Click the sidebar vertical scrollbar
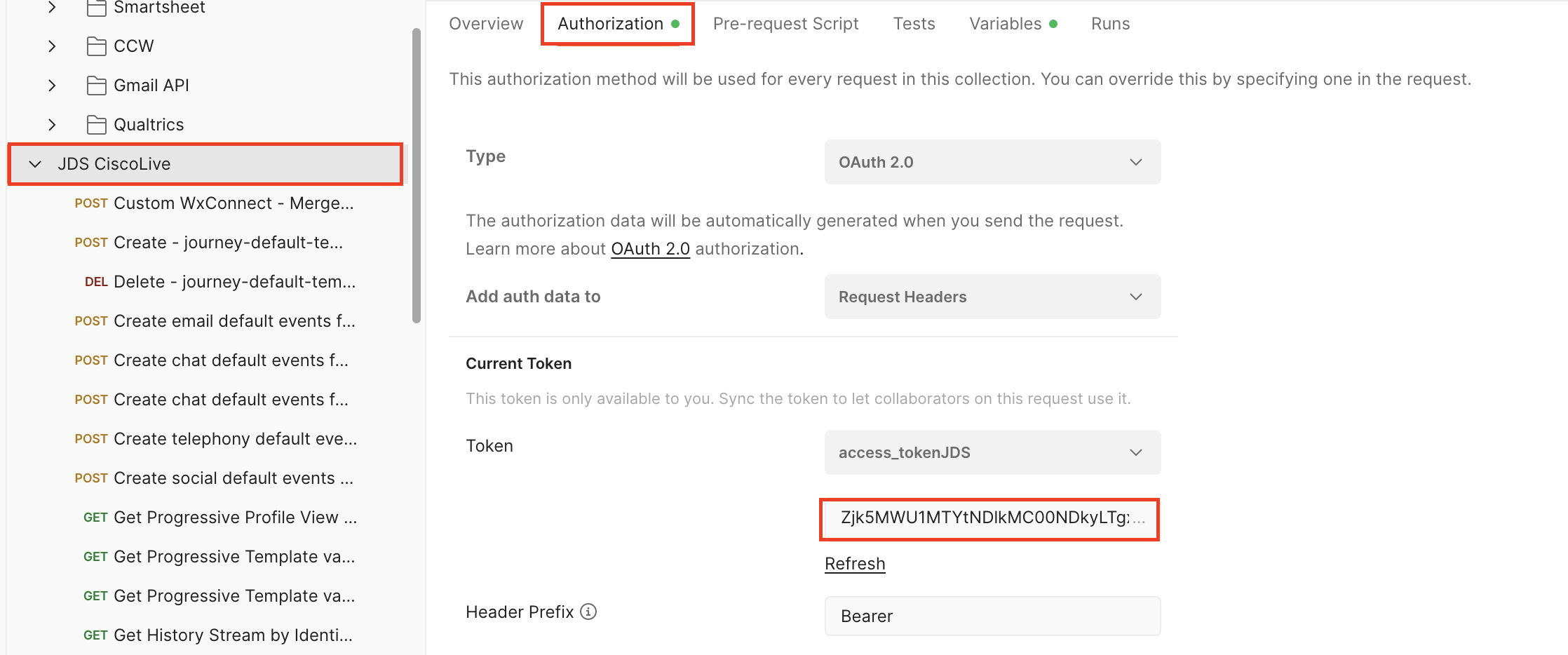This screenshot has width=1568, height=655. [x=417, y=175]
